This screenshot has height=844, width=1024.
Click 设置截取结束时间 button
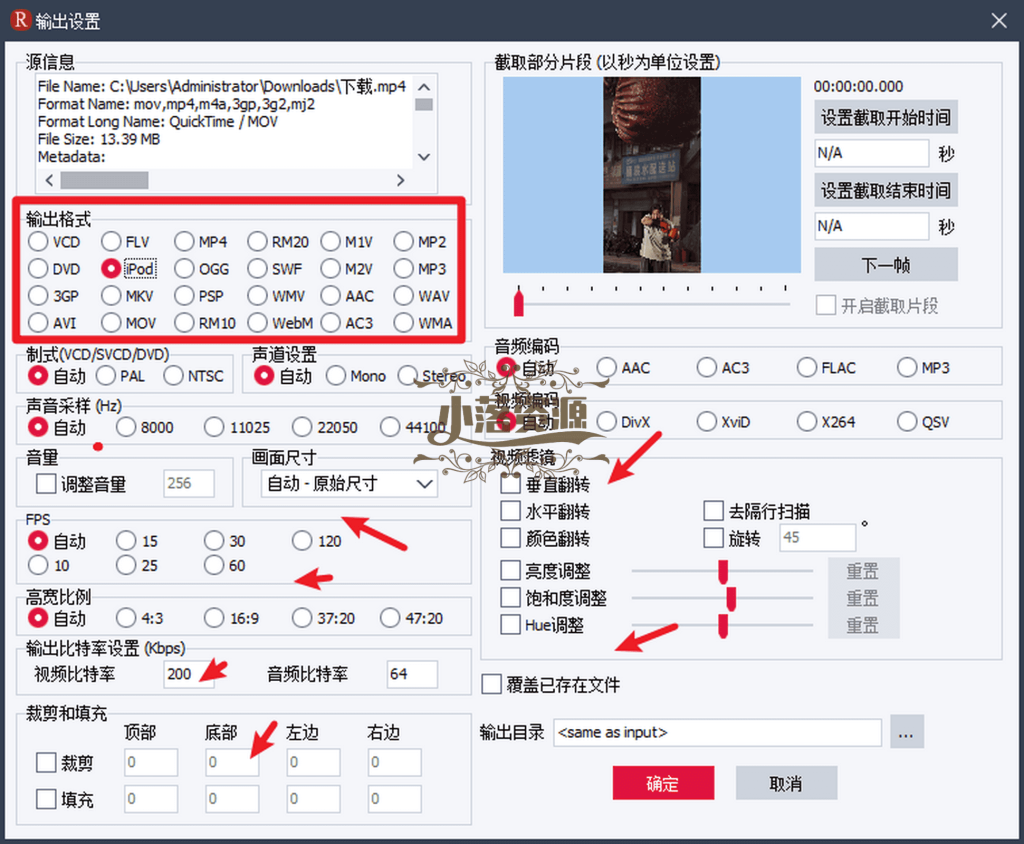[886, 191]
